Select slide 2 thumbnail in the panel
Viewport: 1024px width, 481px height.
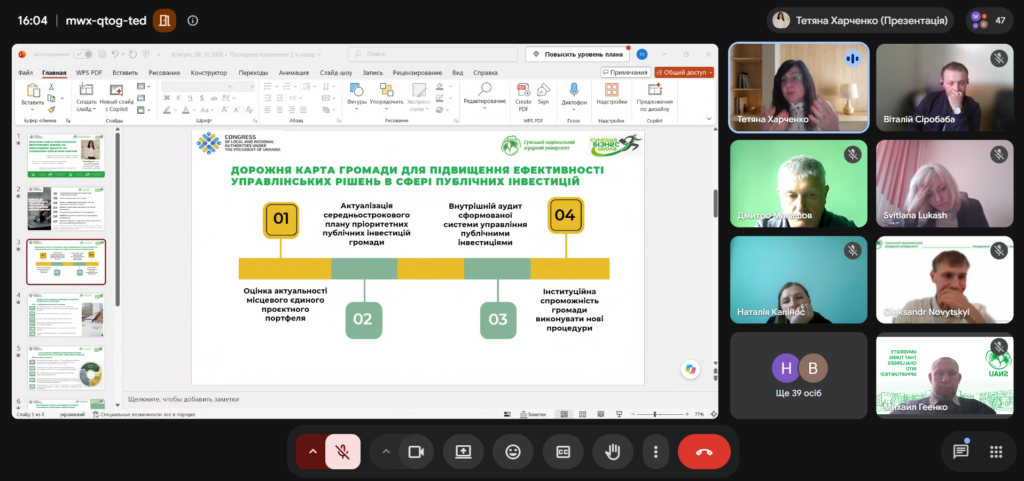pyautogui.click(x=65, y=209)
